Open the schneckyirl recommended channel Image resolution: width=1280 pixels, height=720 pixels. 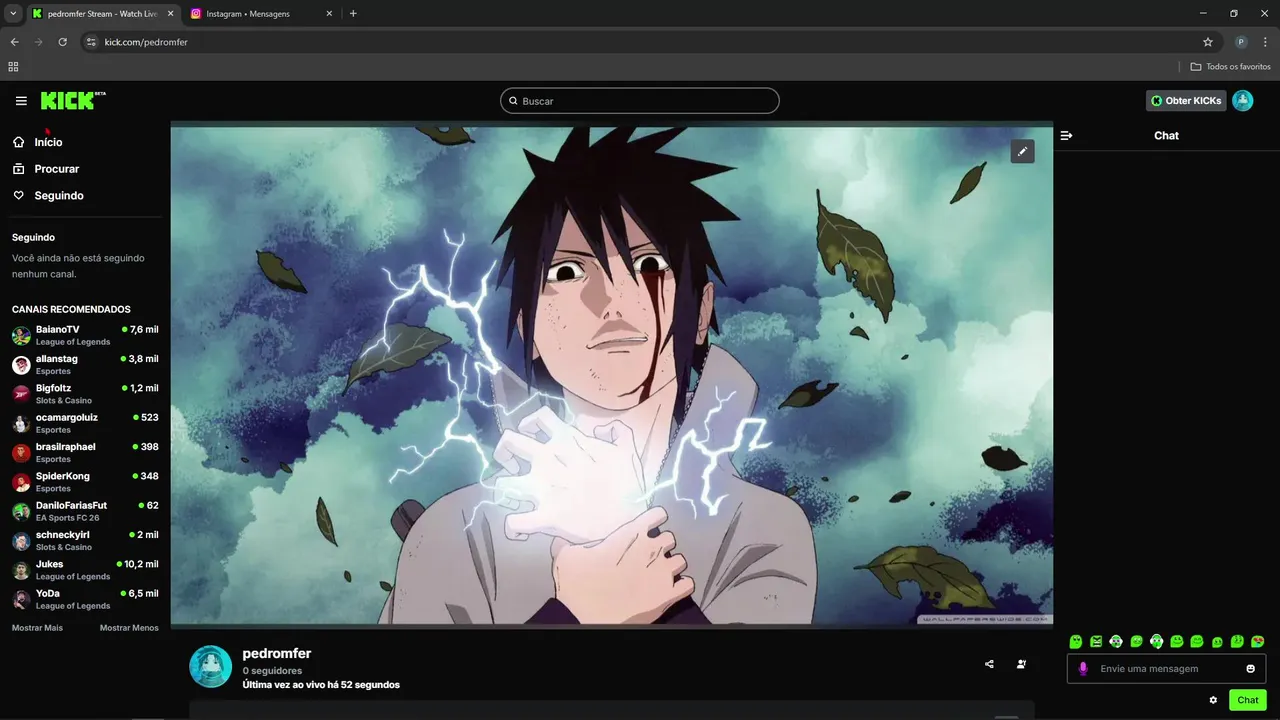point(85,541)
